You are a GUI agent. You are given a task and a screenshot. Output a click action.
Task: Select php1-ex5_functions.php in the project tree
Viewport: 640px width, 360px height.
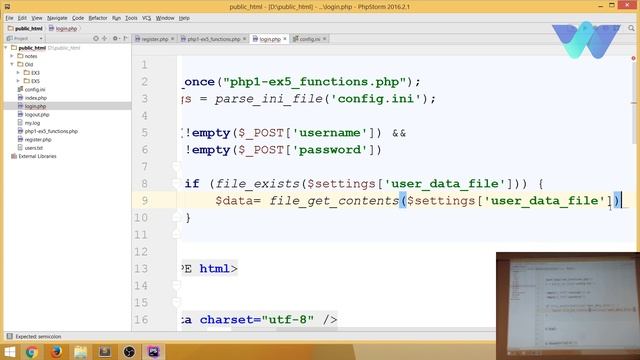coord(48,131)
